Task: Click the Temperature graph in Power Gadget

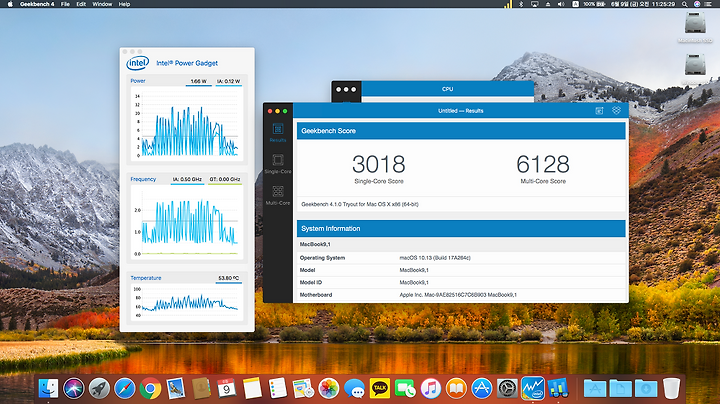Action: [x=187, y=302]
